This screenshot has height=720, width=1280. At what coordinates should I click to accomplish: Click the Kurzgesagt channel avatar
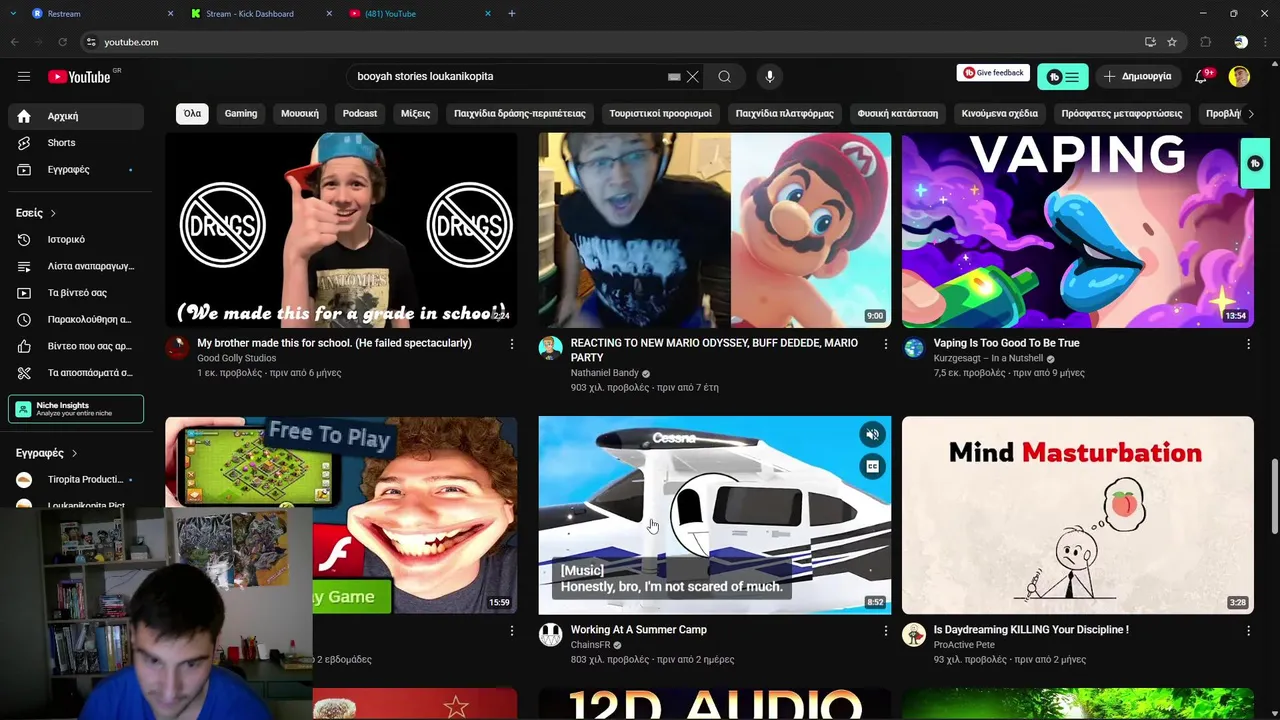pos(914,347)
